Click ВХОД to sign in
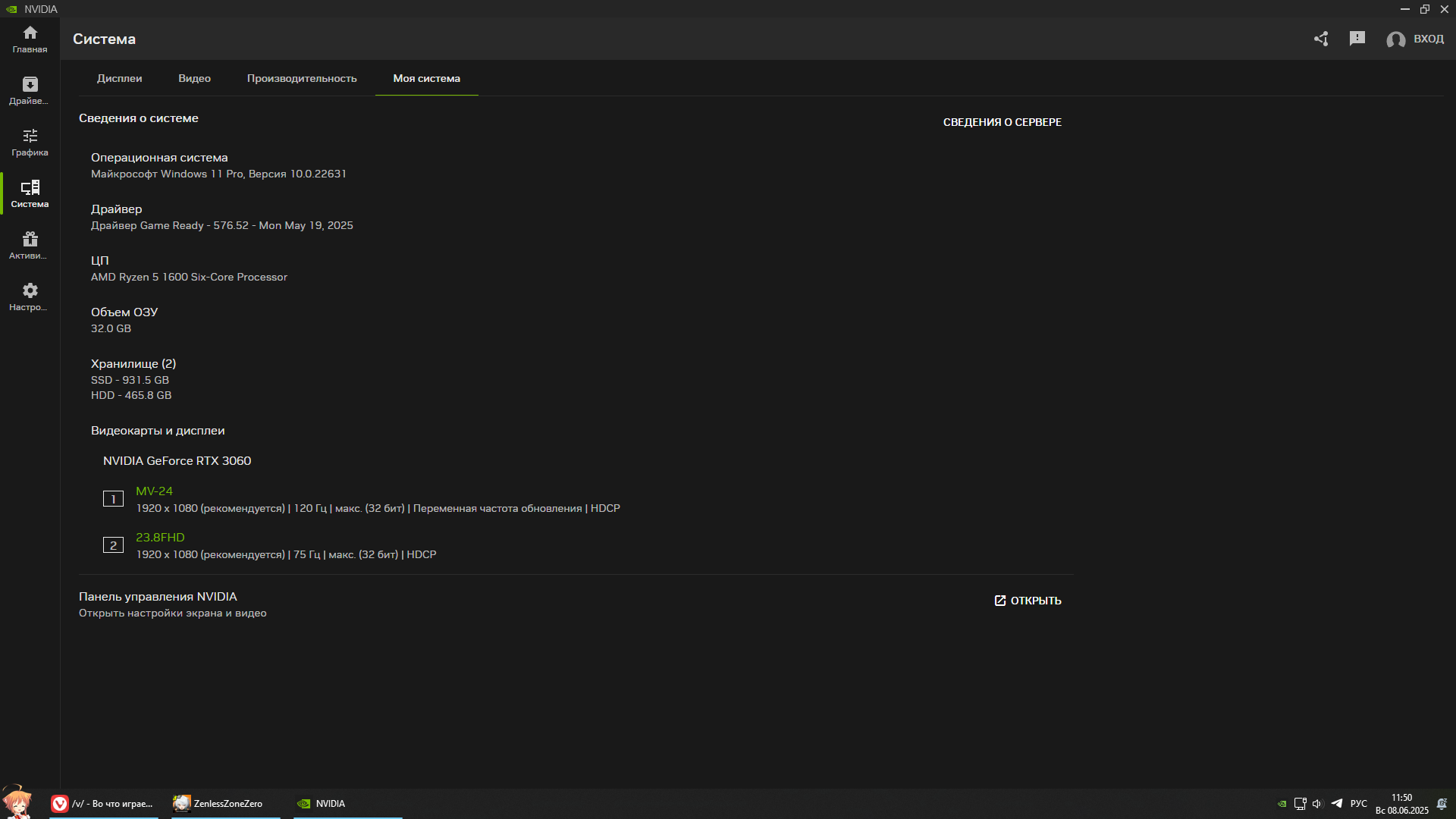 1429,39
